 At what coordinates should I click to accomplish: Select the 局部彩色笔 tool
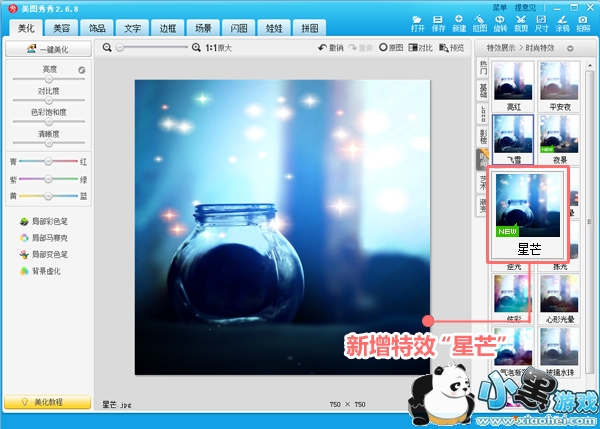tap(44, 221)
